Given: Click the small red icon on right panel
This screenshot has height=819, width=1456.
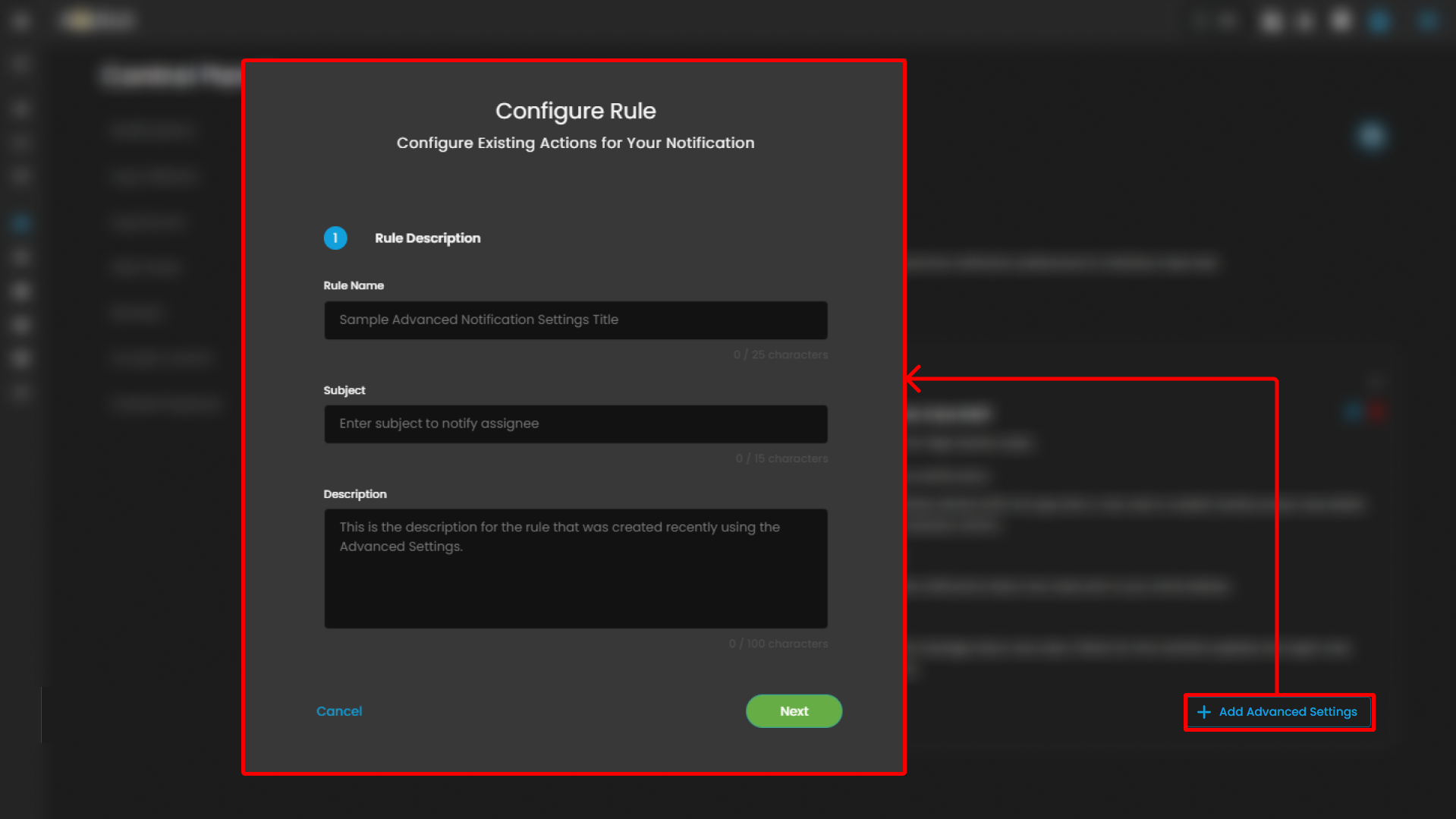Looking at the screenshot, I should [x=1378, y=412].
